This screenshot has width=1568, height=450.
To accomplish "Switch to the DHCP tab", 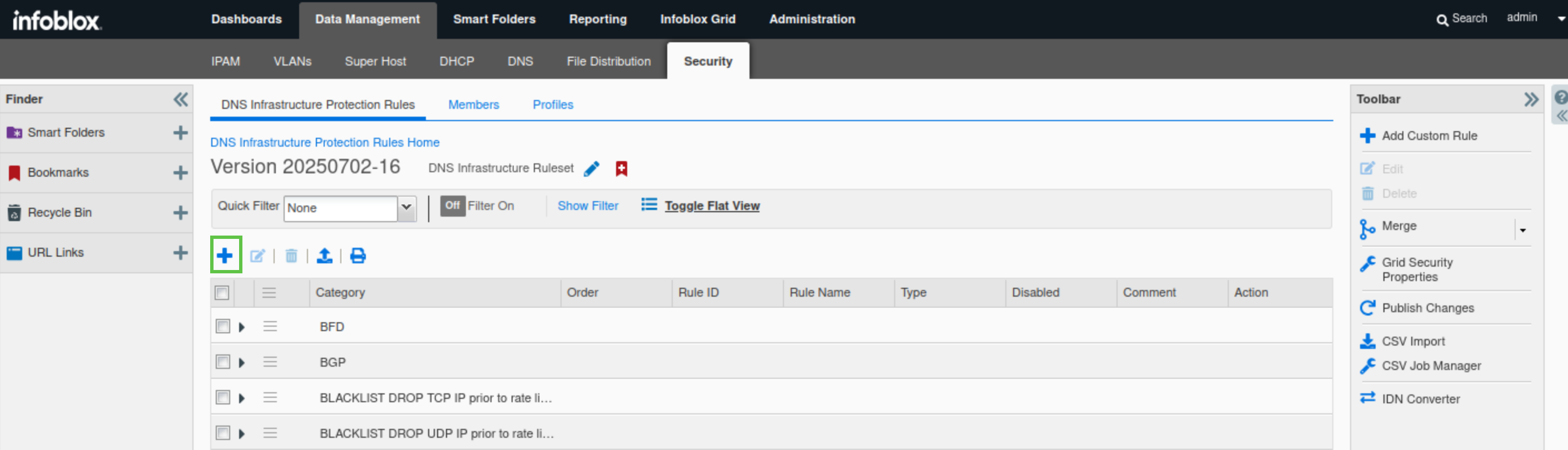I will pos(457,62).
